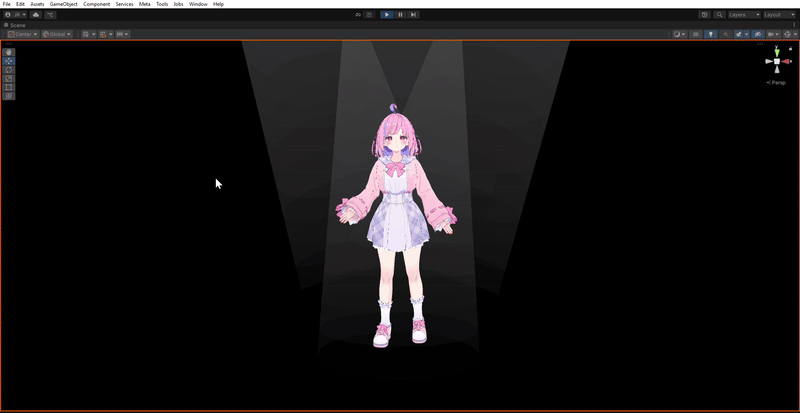Viewport: 800px width, 413px height.
Task: Toggle 2D view mode
Action: tap(695, 34)
